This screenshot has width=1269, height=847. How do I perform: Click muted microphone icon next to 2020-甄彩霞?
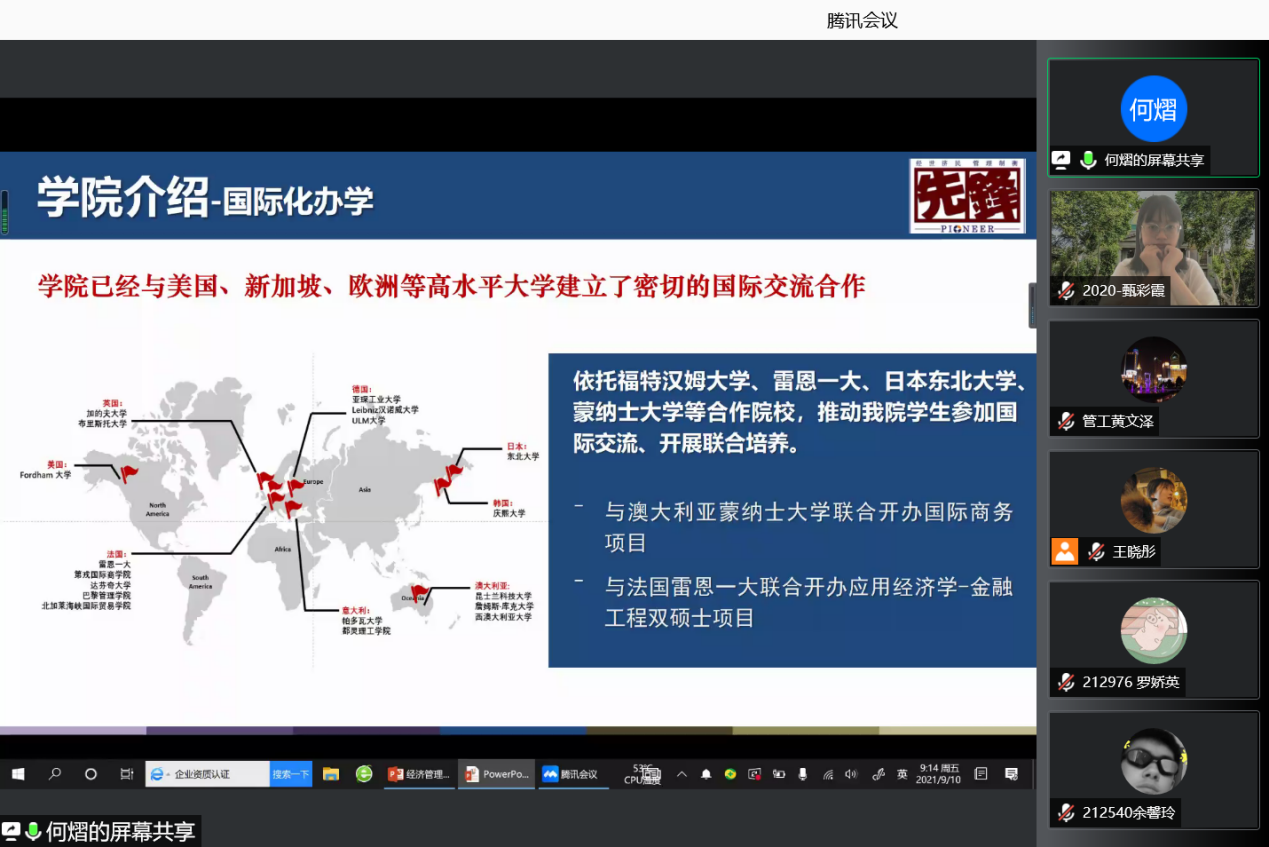[x=1067, y=291]
